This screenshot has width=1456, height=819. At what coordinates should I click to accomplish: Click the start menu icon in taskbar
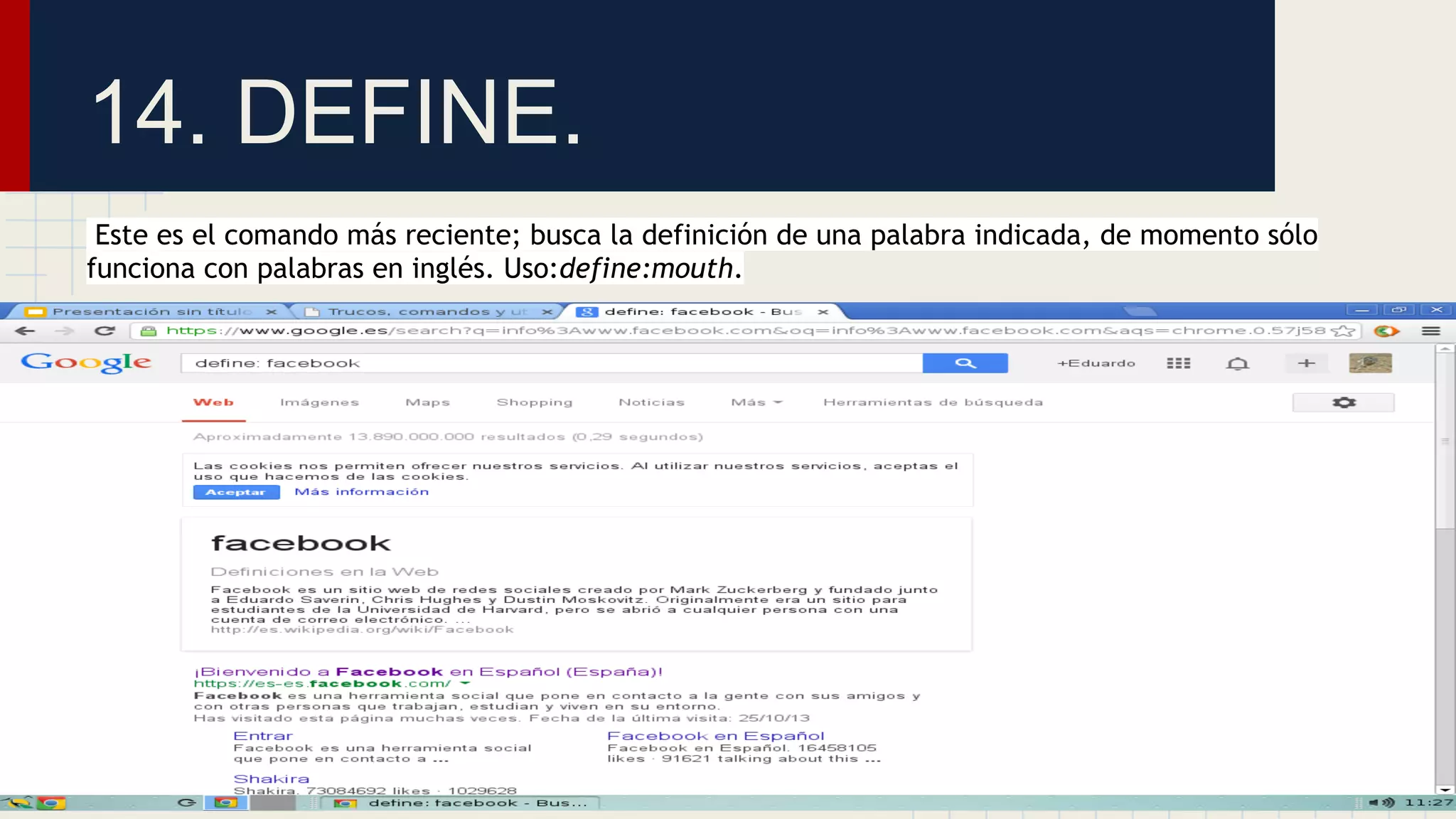[18, 803]
